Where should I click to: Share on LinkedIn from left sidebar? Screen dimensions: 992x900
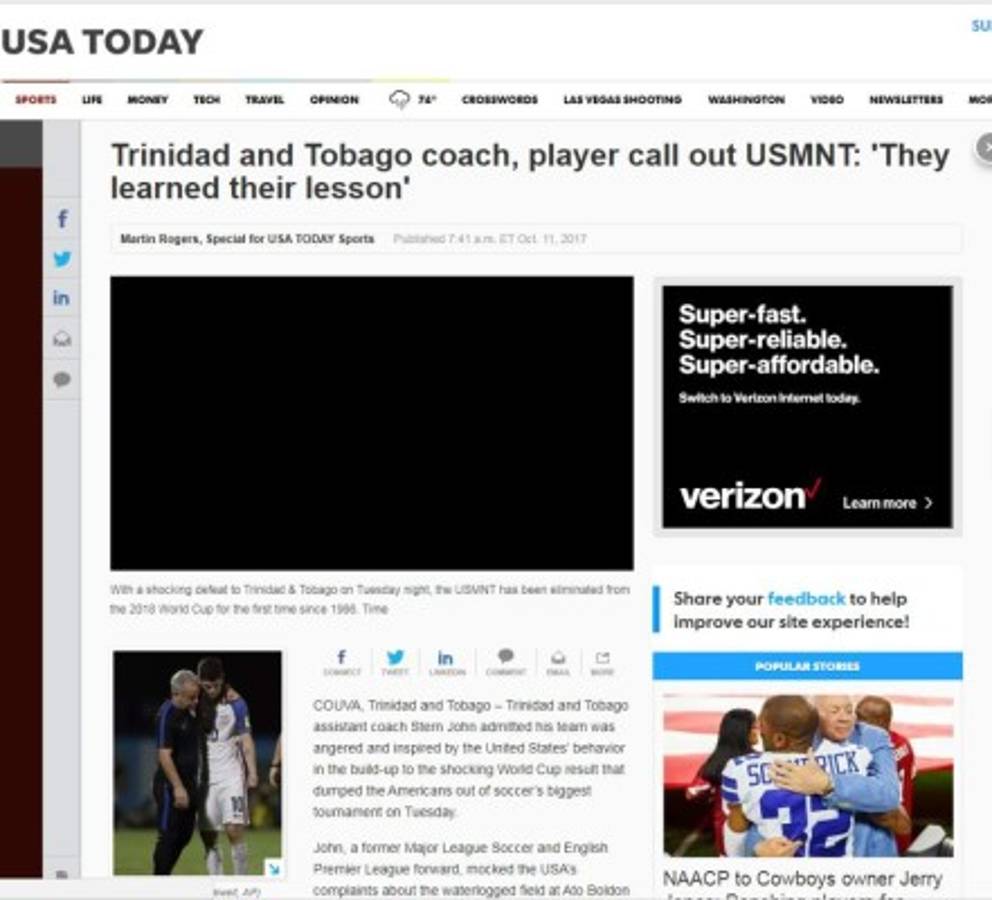point(62,298)
